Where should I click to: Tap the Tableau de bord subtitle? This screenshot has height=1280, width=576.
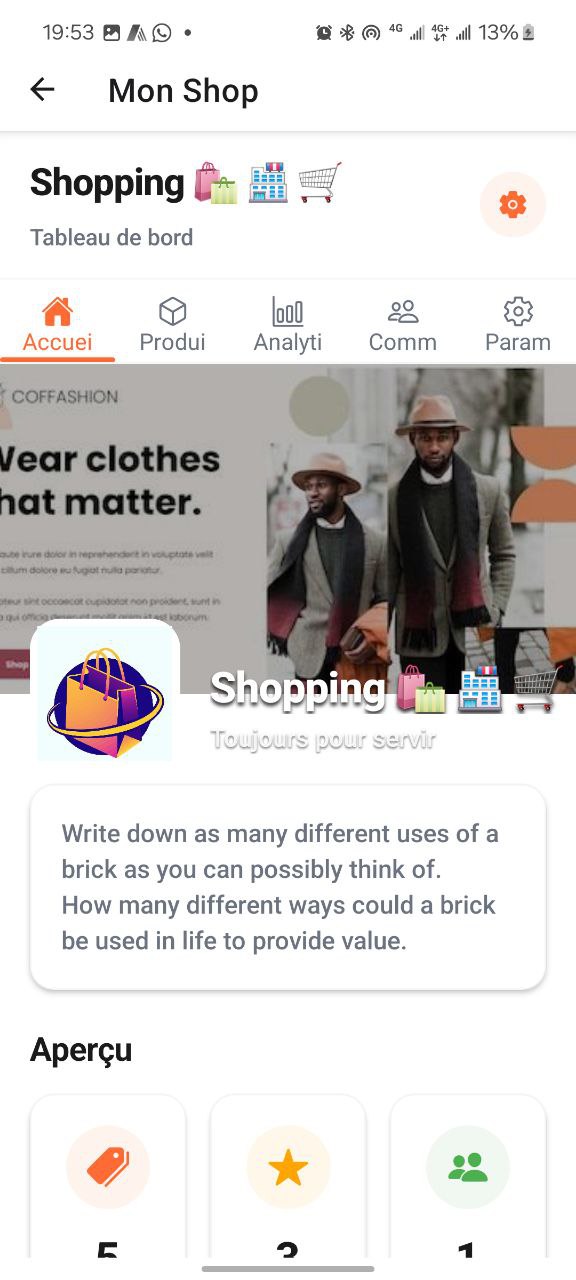111,238
